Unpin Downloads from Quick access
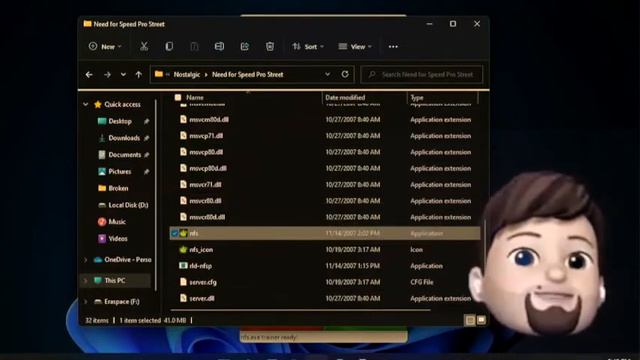This screenshot has height=360, width=640. coord(147,138)
